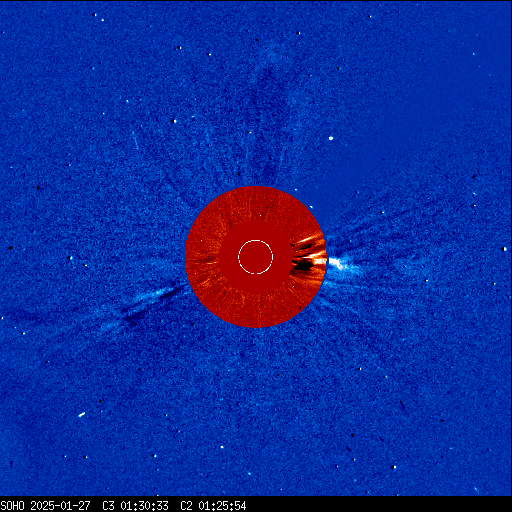The width and height of the screenshot is (512, 512).
Task: Click the brightest dot upper right of disk
Action: click(x=331, y=138)
